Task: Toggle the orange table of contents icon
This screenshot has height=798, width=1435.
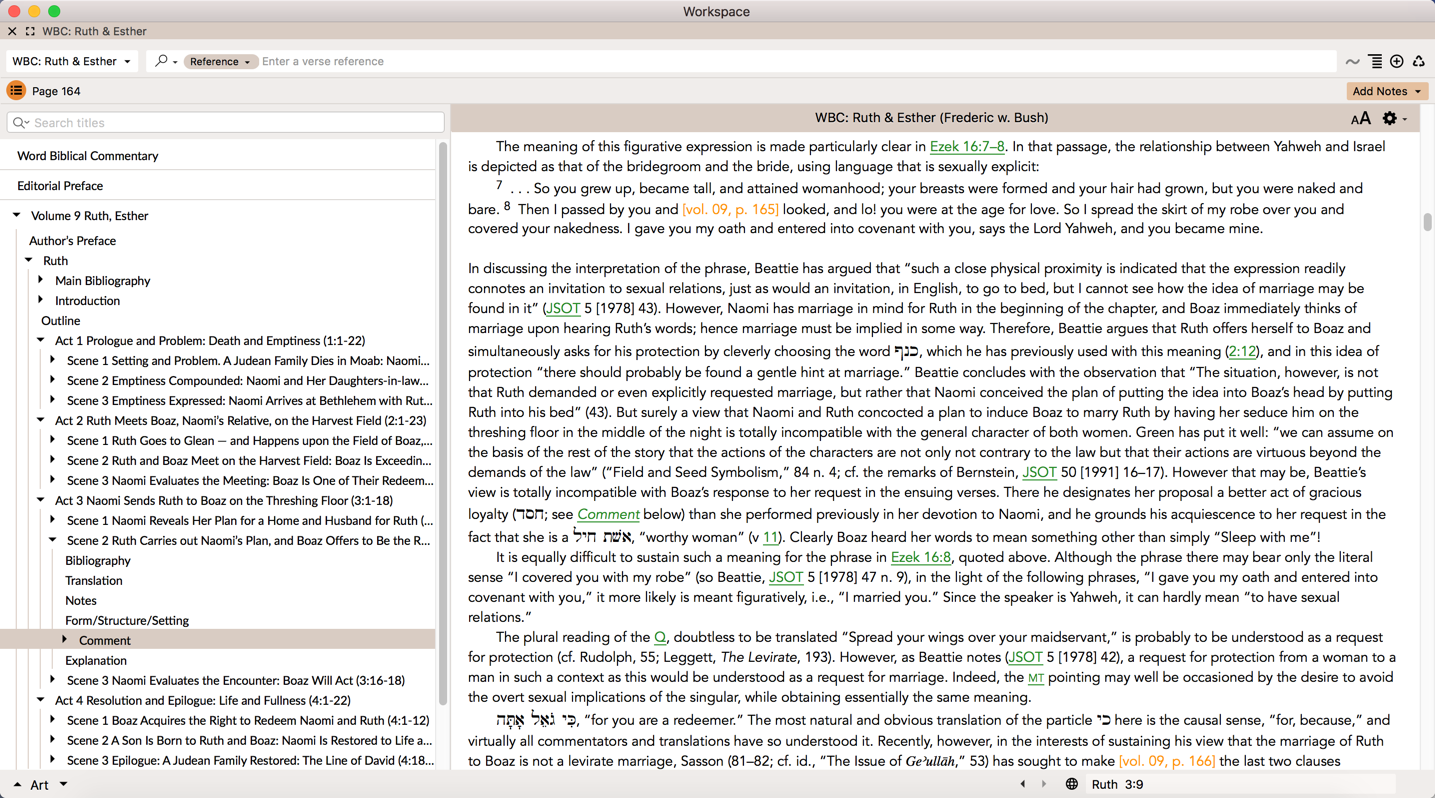Action: 16,91
